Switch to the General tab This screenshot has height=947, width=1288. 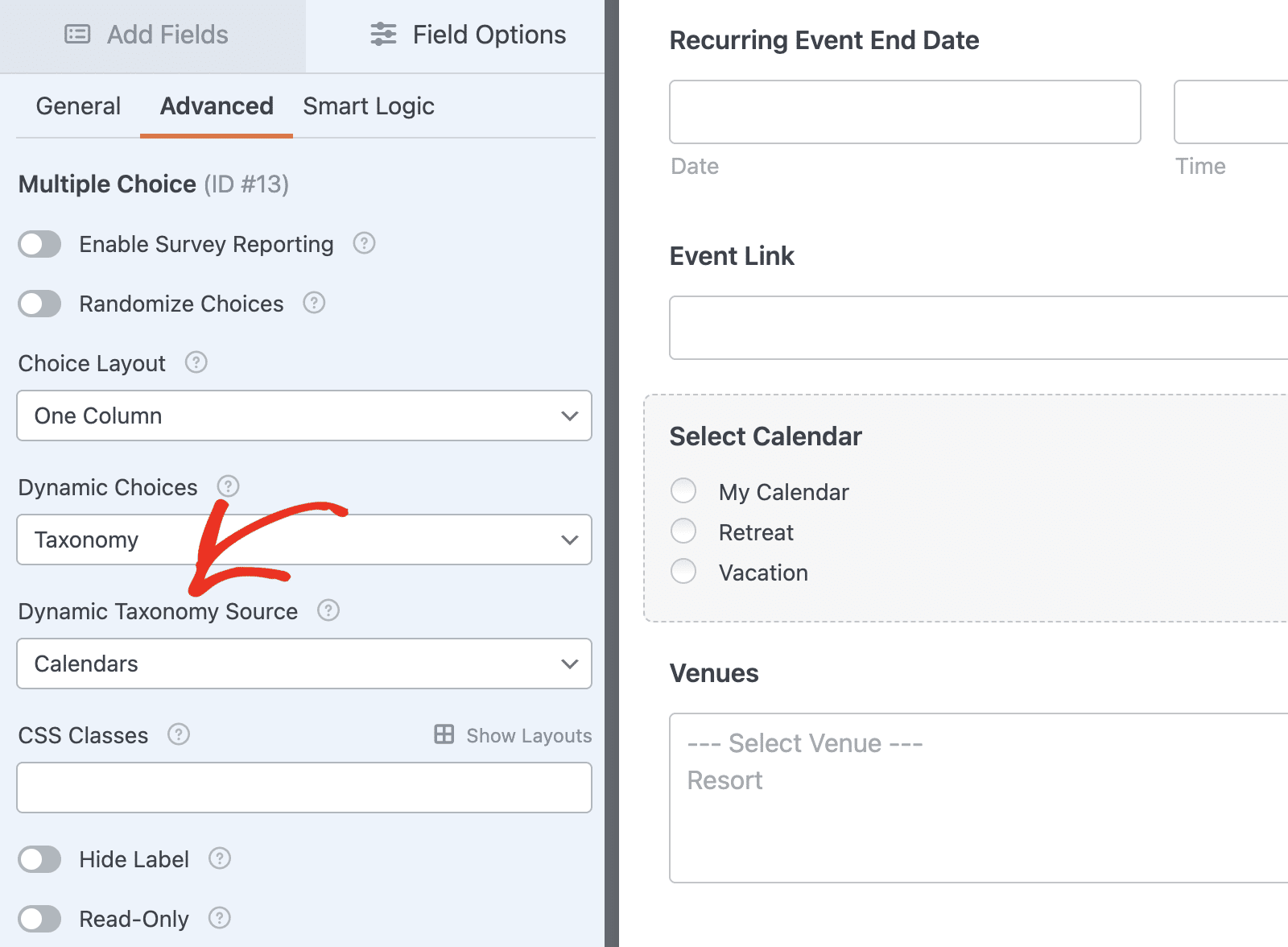coord(78,106)
